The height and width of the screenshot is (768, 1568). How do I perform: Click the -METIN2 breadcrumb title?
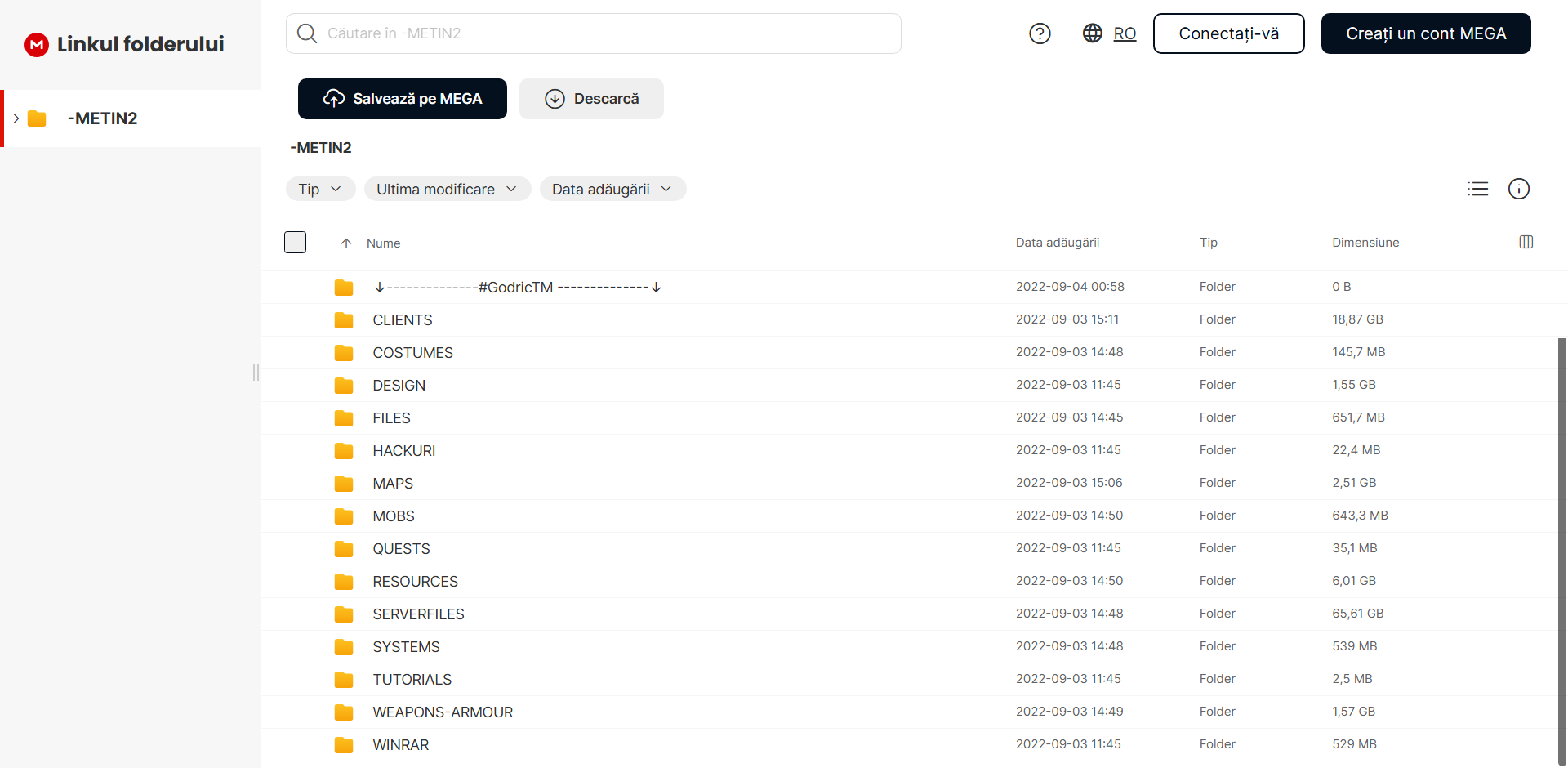321,148
